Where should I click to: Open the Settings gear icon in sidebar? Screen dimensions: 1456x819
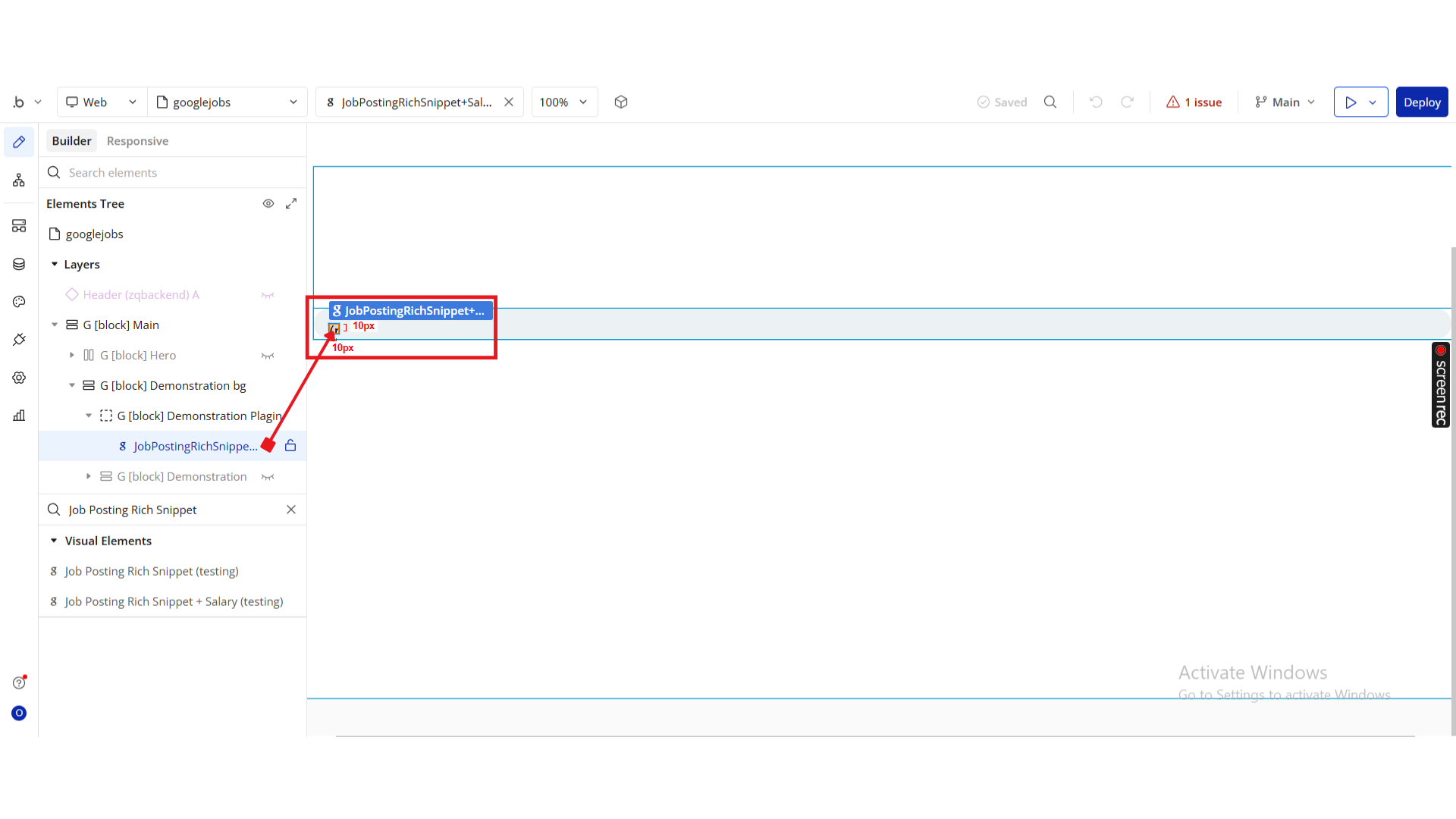(x=19, y=378)
